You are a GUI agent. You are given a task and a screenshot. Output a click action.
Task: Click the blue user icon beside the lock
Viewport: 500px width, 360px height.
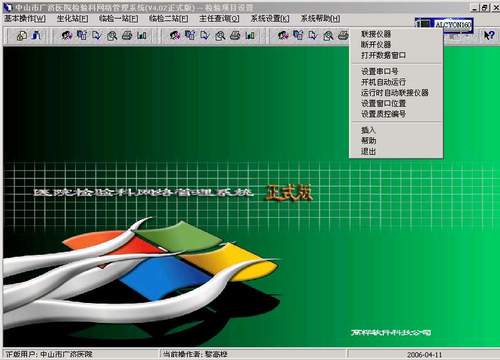(x=36, y=35)
